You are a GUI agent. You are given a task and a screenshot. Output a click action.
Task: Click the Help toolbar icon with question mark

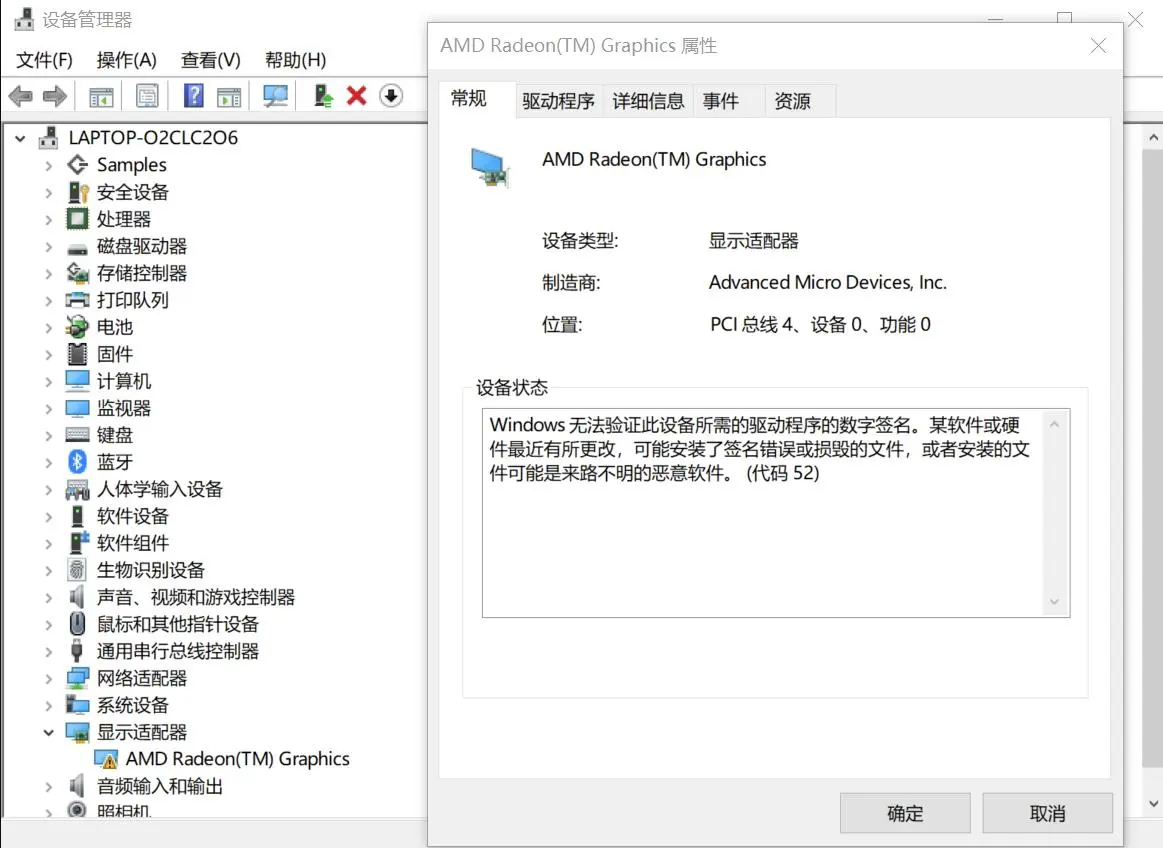(194, 96)
